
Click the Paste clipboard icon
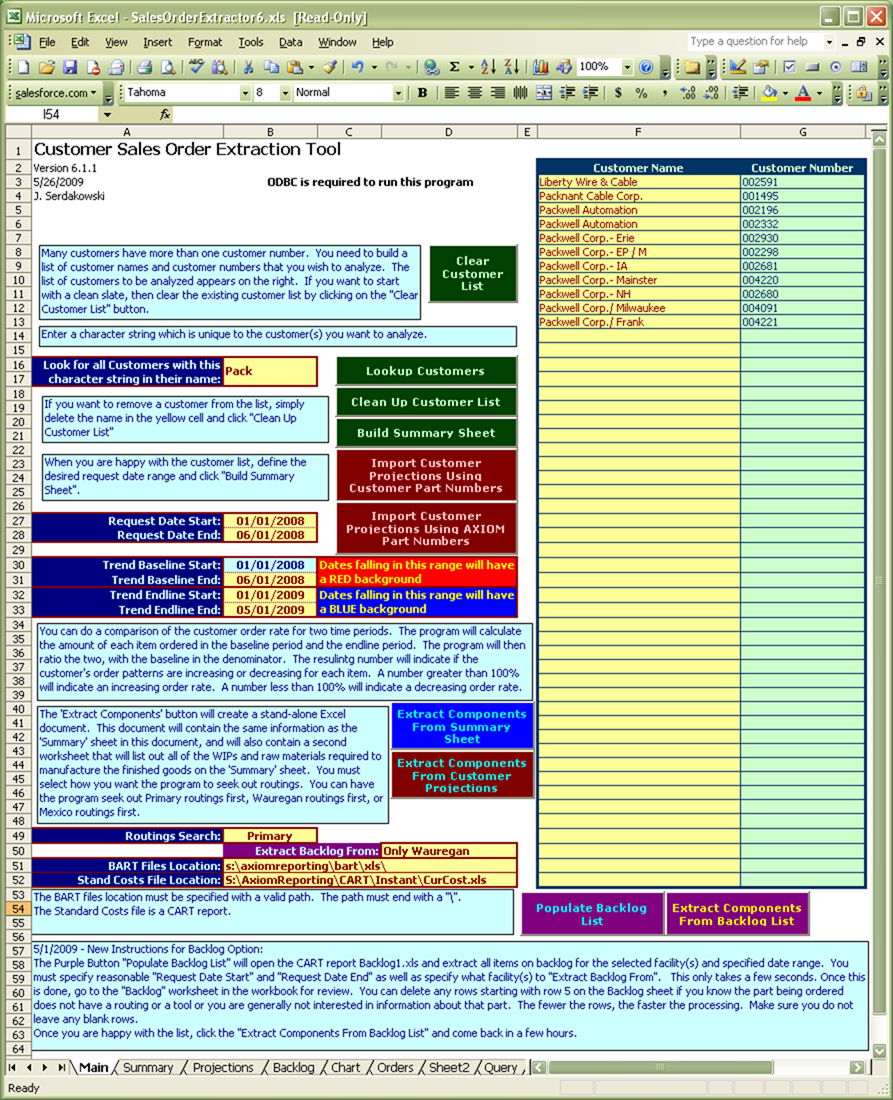[295, 67]
